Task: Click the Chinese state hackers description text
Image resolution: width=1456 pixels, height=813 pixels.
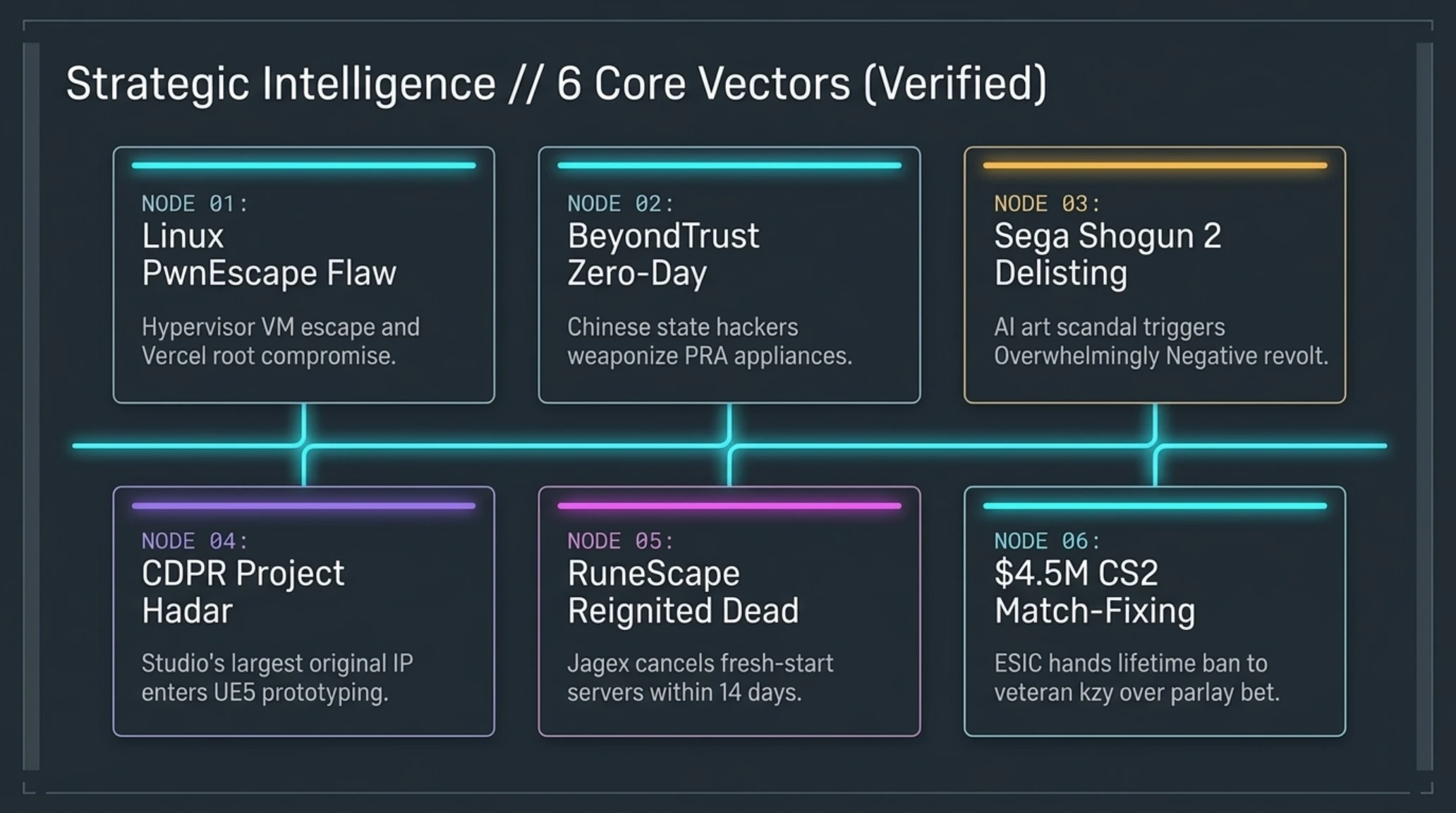Action: coord(710,342)
